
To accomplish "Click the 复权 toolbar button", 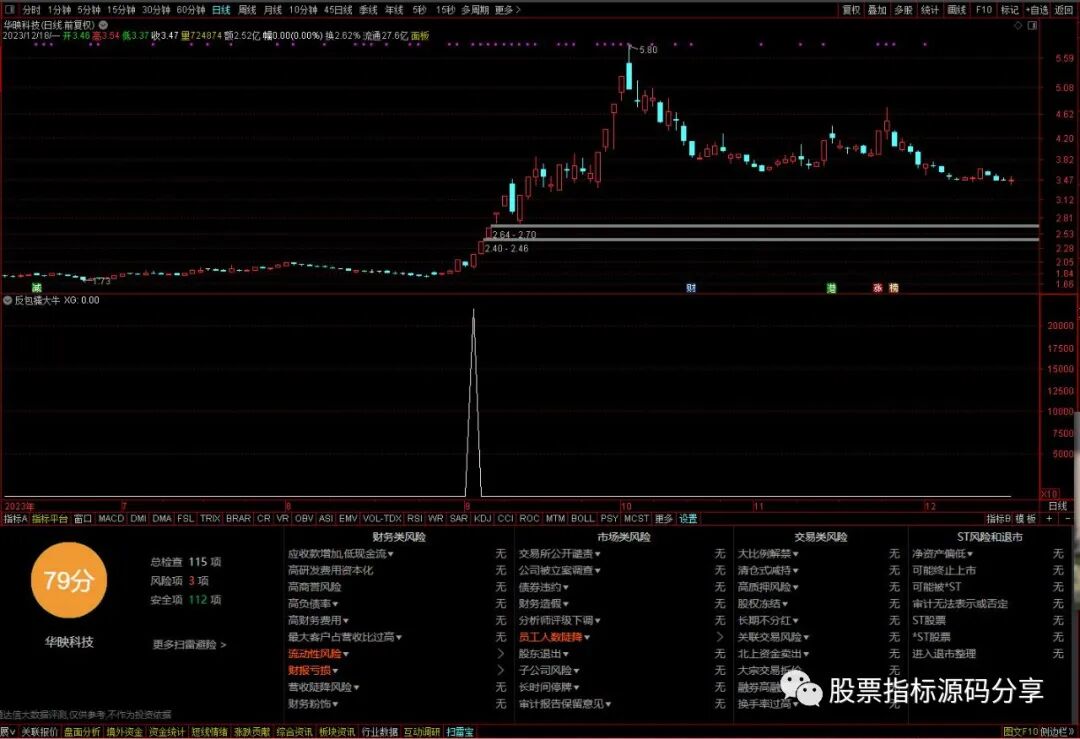I will pos(851,10).
